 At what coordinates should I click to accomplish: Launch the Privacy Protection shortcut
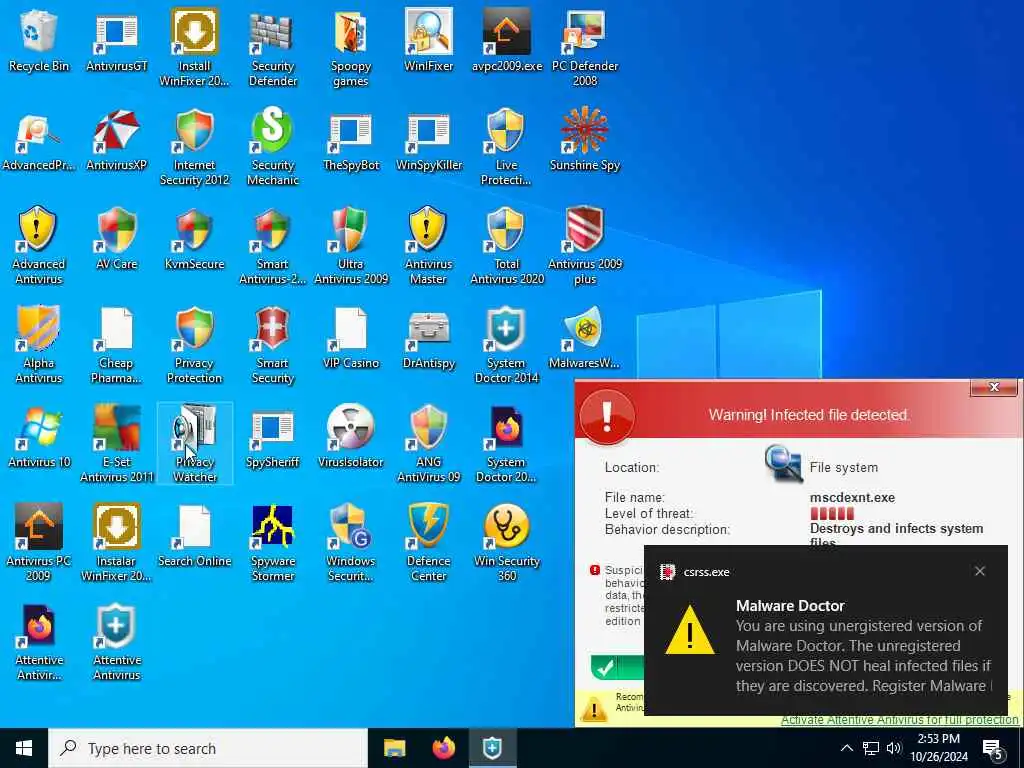tap(195, 345)
